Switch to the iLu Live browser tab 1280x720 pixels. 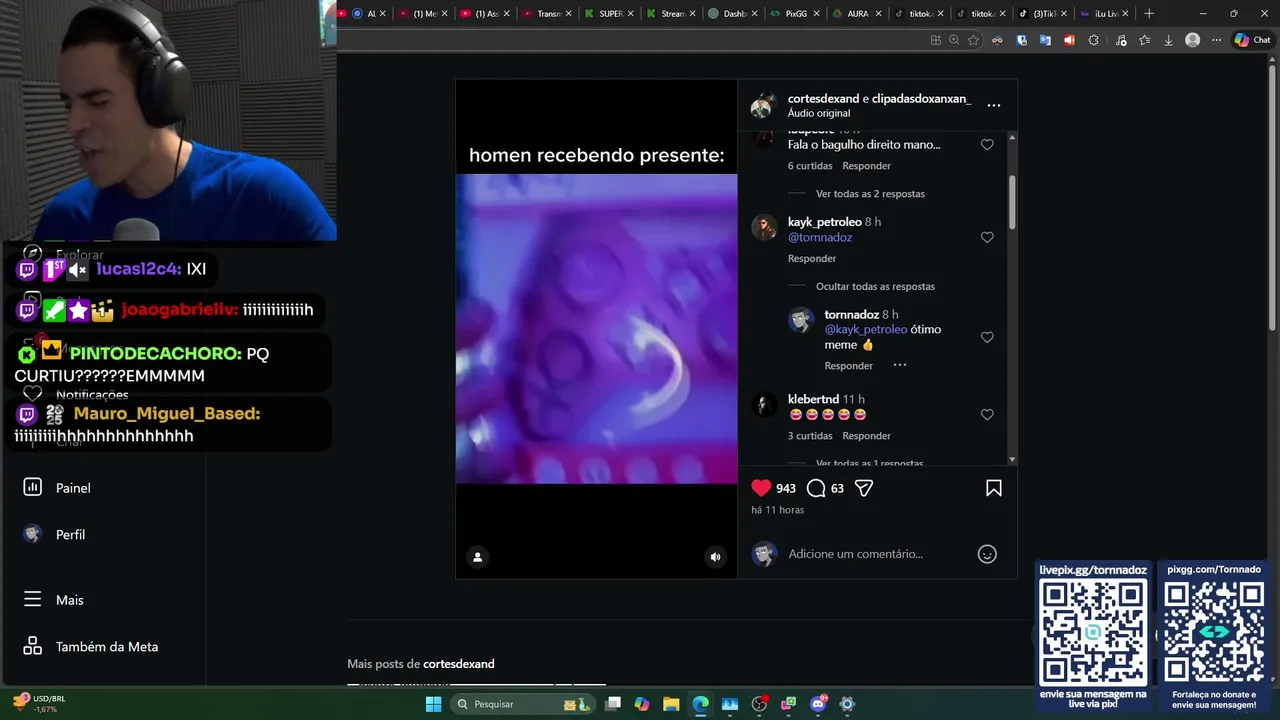tap(1105, 14)
